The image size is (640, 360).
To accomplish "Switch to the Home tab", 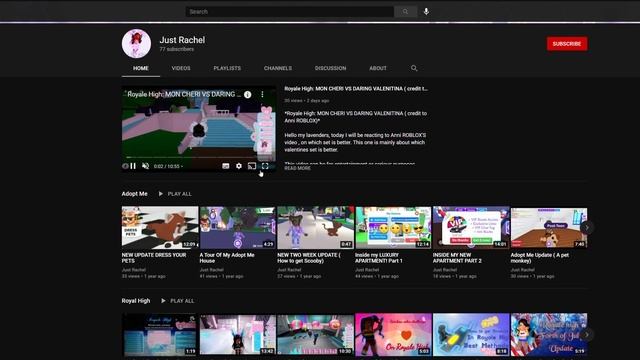I will 141,68.
